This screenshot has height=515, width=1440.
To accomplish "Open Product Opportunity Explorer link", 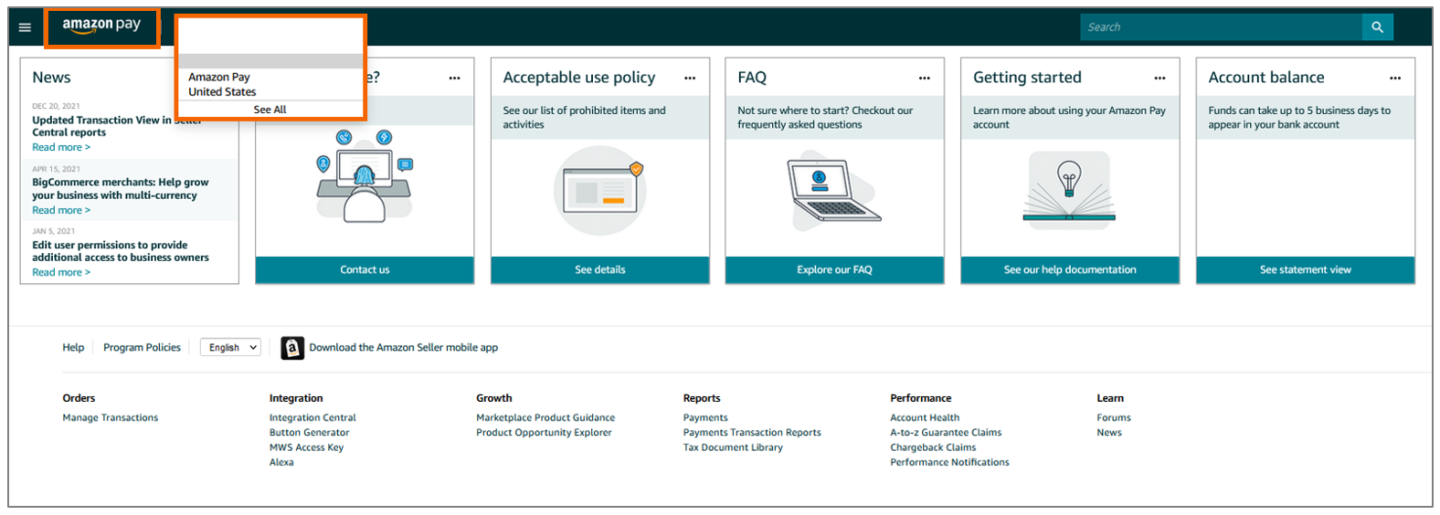I will [x=544, y=433].
